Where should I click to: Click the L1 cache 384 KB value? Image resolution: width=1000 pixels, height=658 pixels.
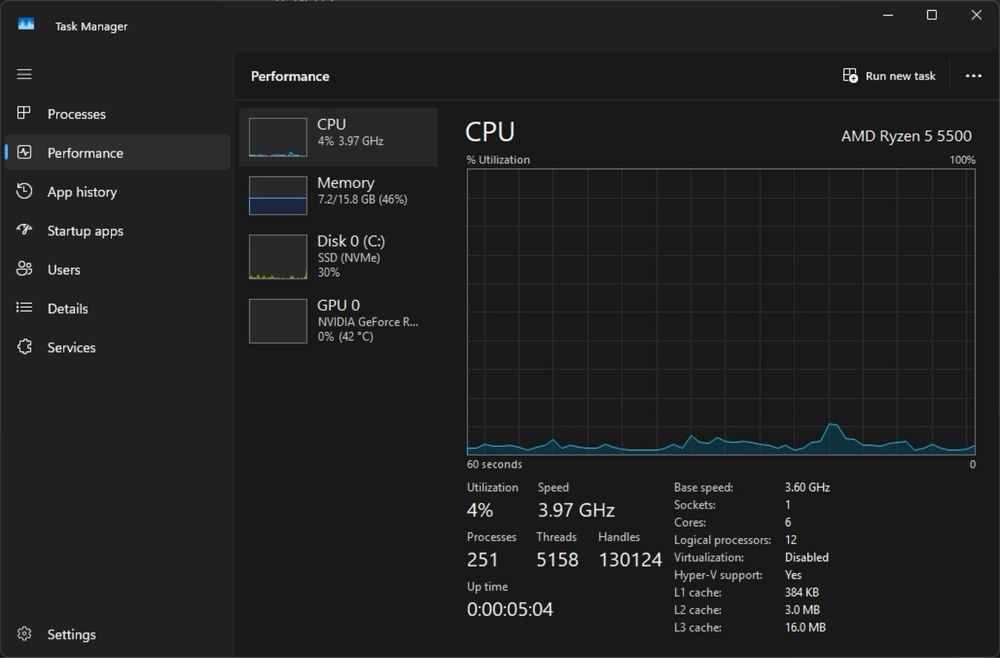[802, 592]
